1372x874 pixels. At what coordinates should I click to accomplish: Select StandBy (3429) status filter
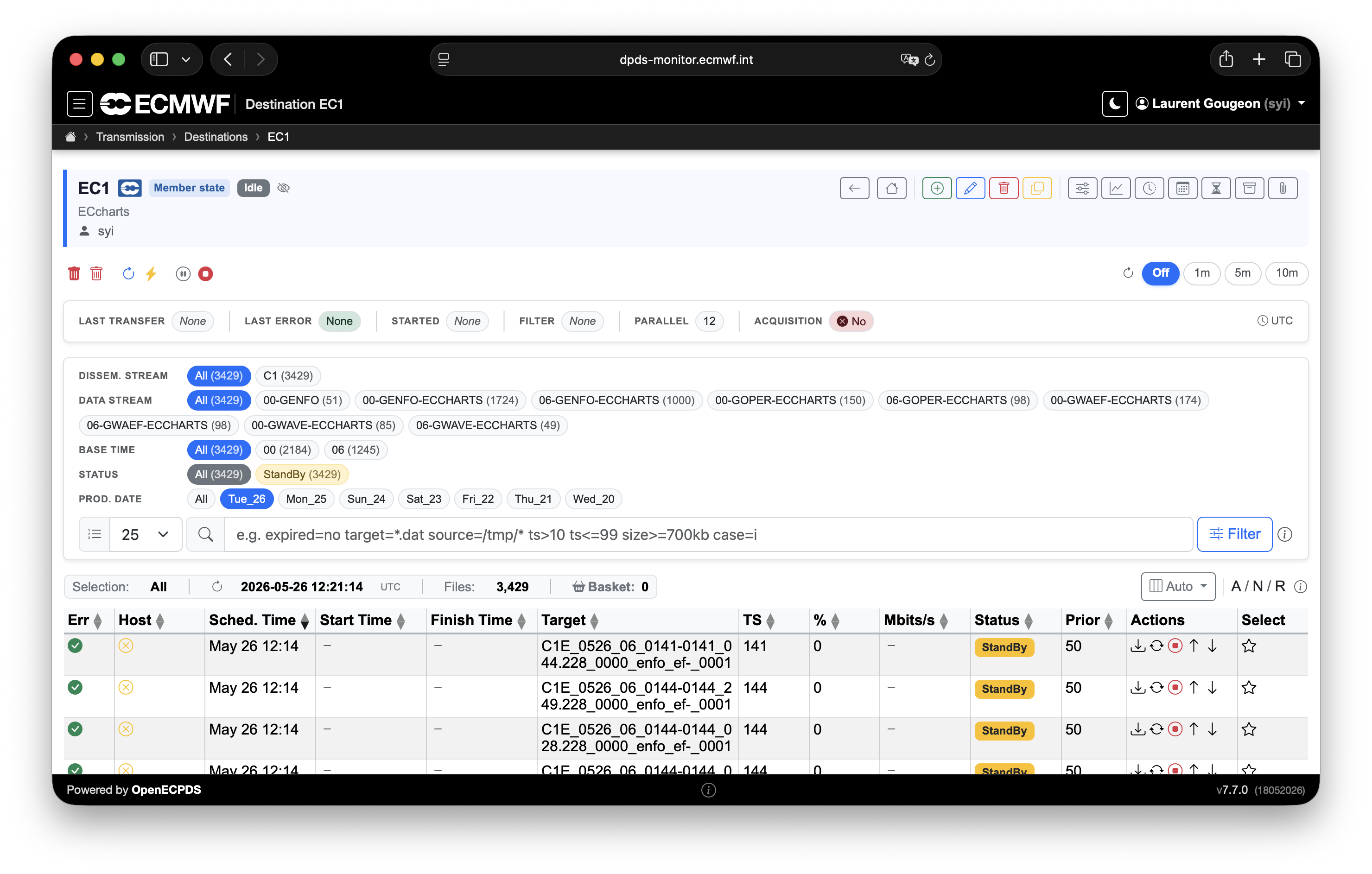tap(302, 474)
